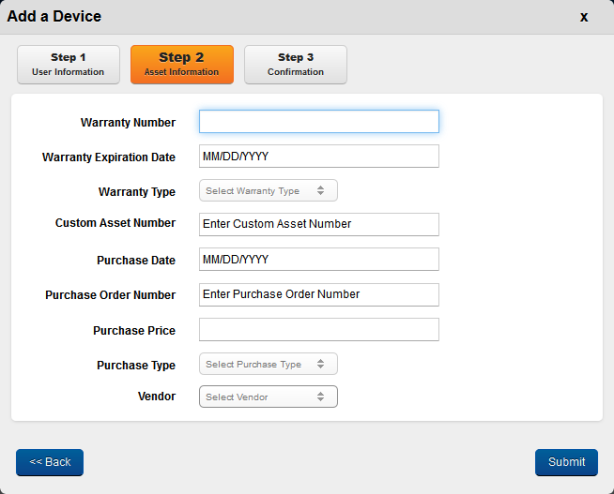
Task: Focus the Purchase Price field
Action: [319, 330]
